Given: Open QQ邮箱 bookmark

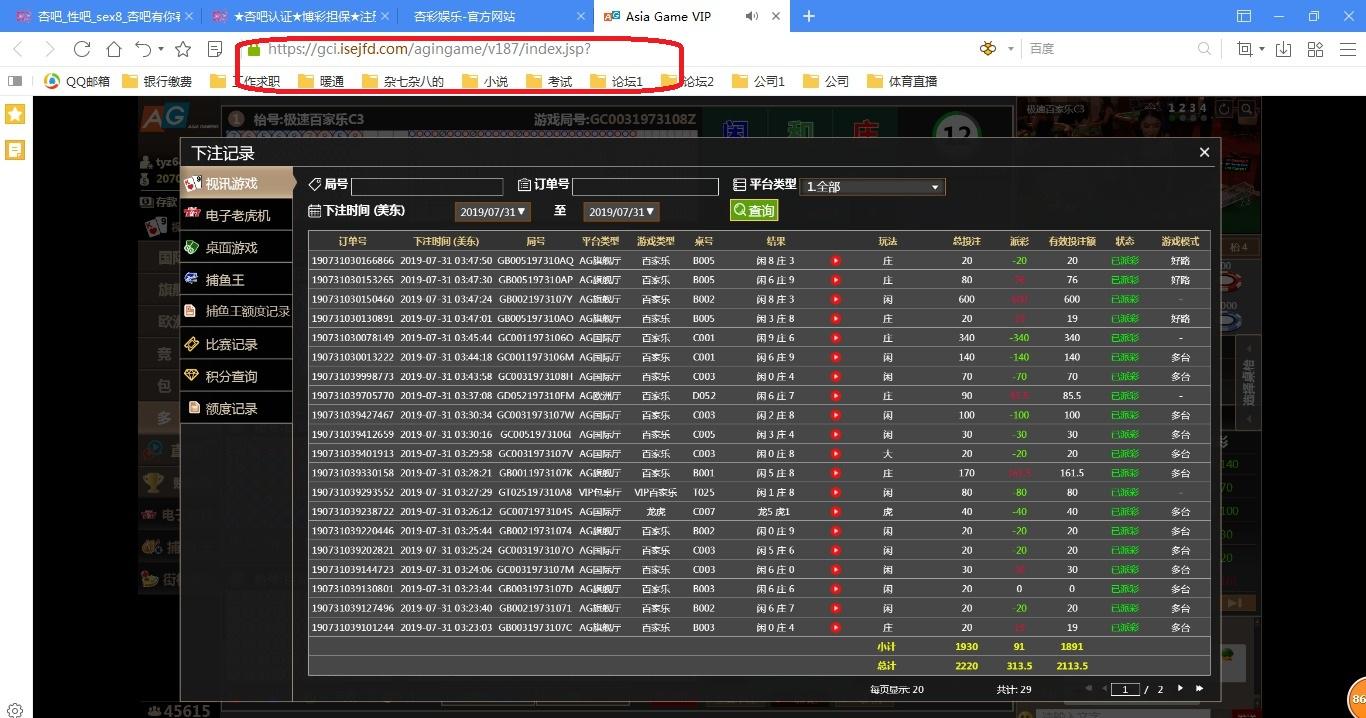Looking at the screenshot, I should coord(77,81).
